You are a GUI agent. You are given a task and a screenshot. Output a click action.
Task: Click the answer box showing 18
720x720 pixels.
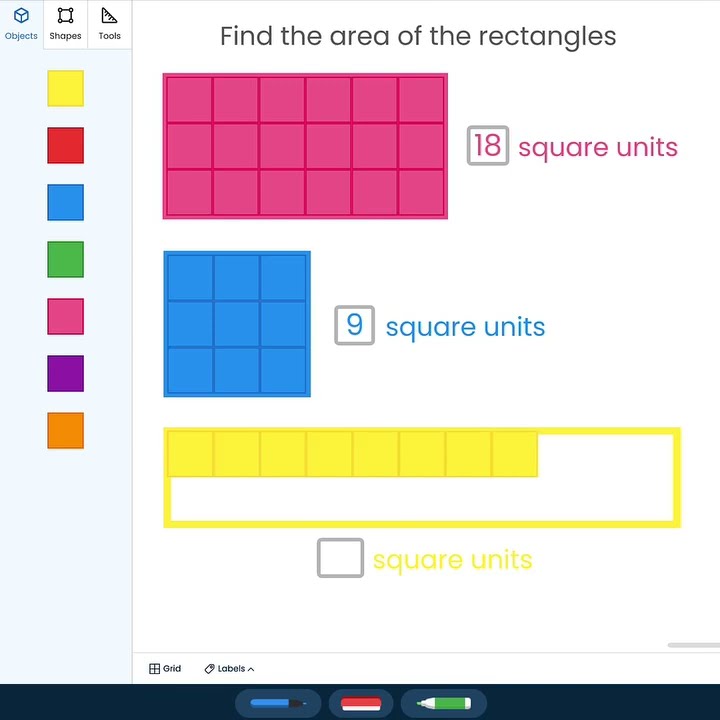488,145
